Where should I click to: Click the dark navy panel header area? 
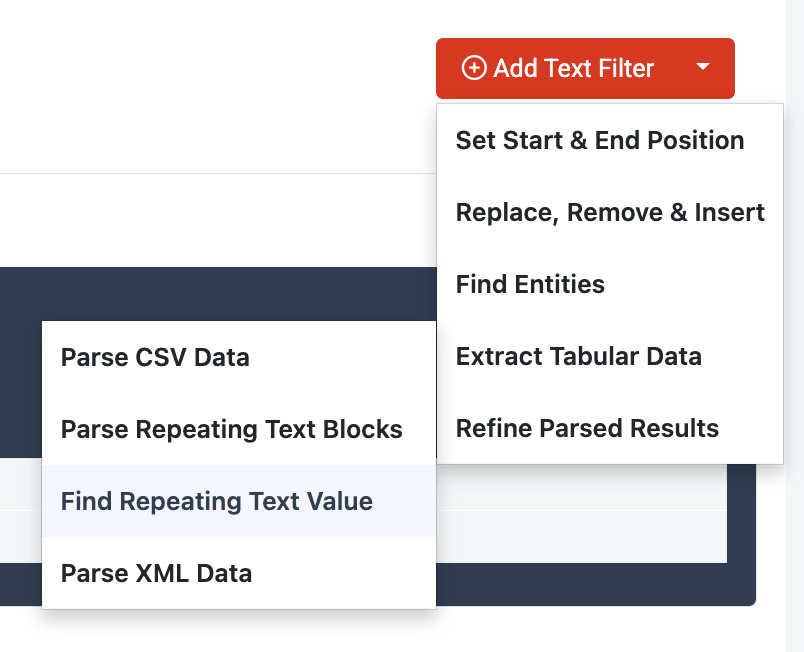tap(200, 295)
